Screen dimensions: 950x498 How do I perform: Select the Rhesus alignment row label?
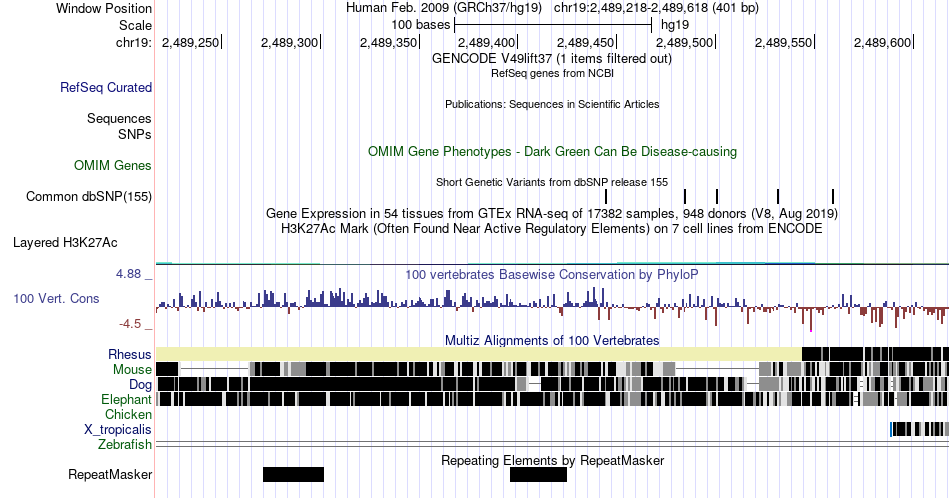[130, 354]
